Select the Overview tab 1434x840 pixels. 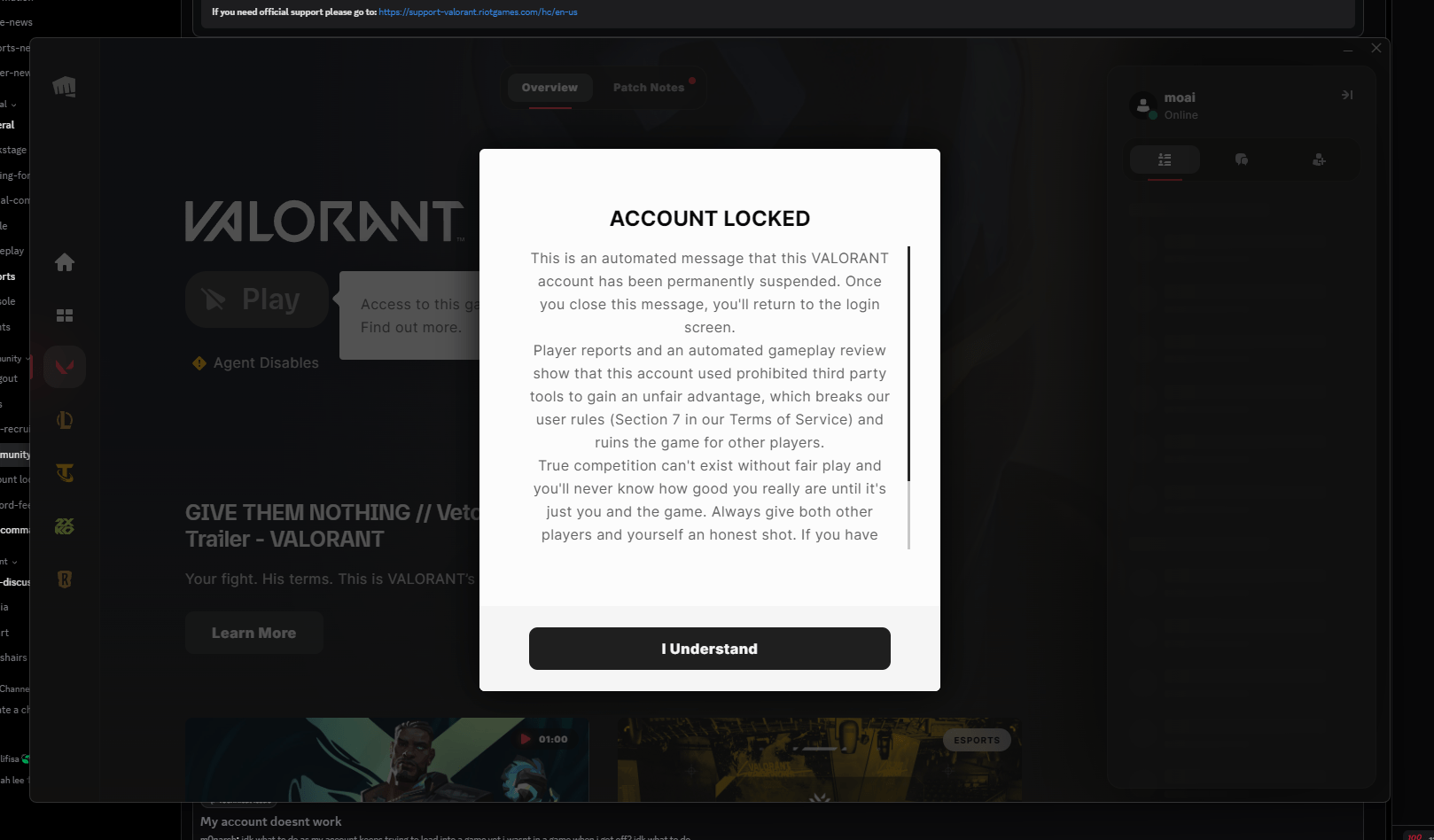tap(549, 87)
